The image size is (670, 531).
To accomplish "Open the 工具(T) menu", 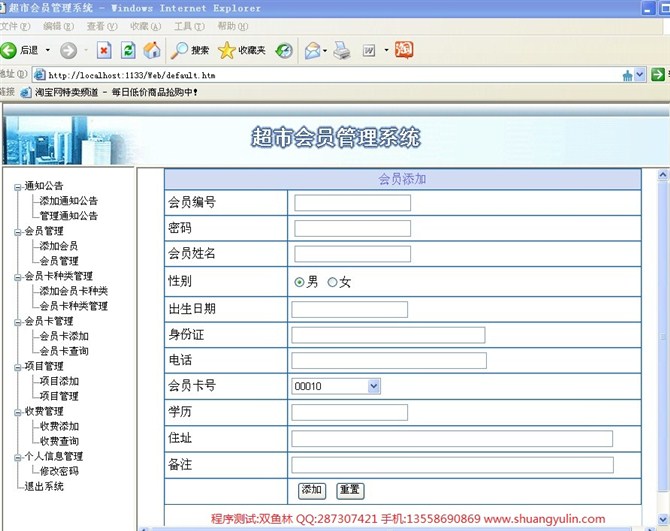I will pos(189,26).
